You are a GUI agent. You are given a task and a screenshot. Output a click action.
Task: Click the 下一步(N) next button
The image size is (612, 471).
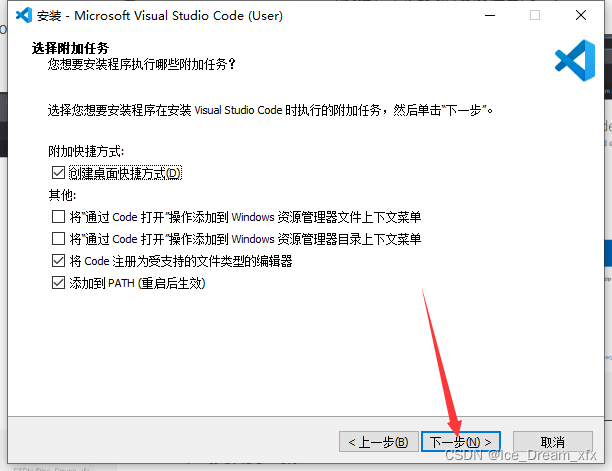461,442
